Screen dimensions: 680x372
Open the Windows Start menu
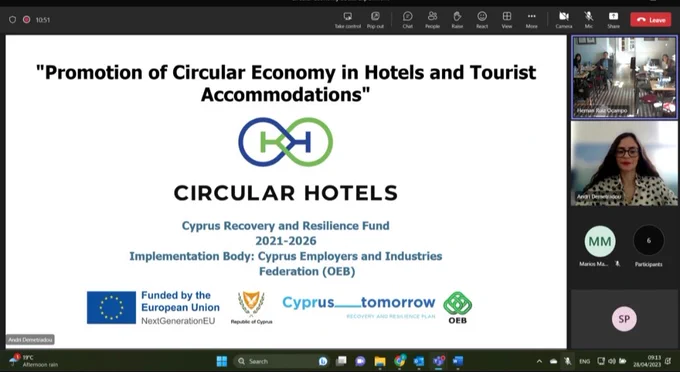pos(222,361)
